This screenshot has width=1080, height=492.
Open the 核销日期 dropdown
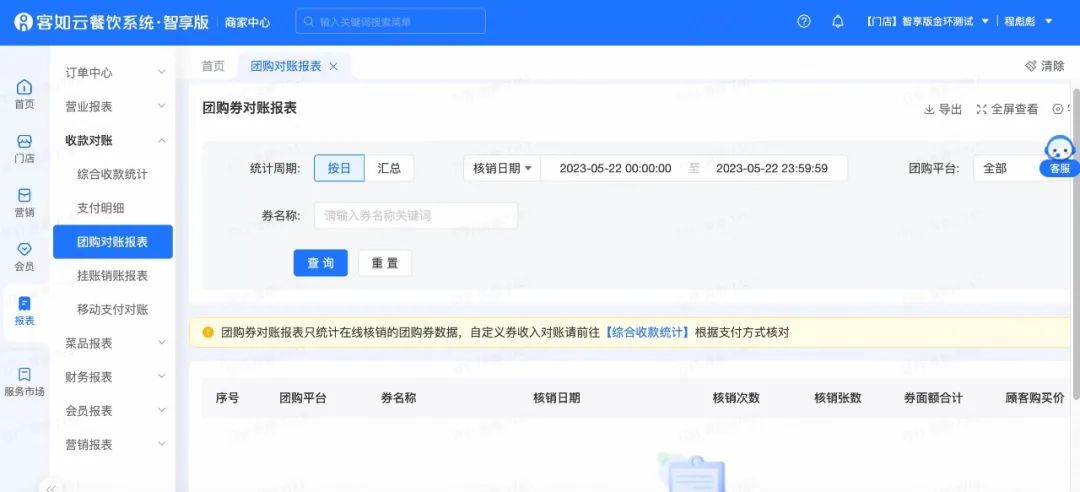[x=502, y=168]
